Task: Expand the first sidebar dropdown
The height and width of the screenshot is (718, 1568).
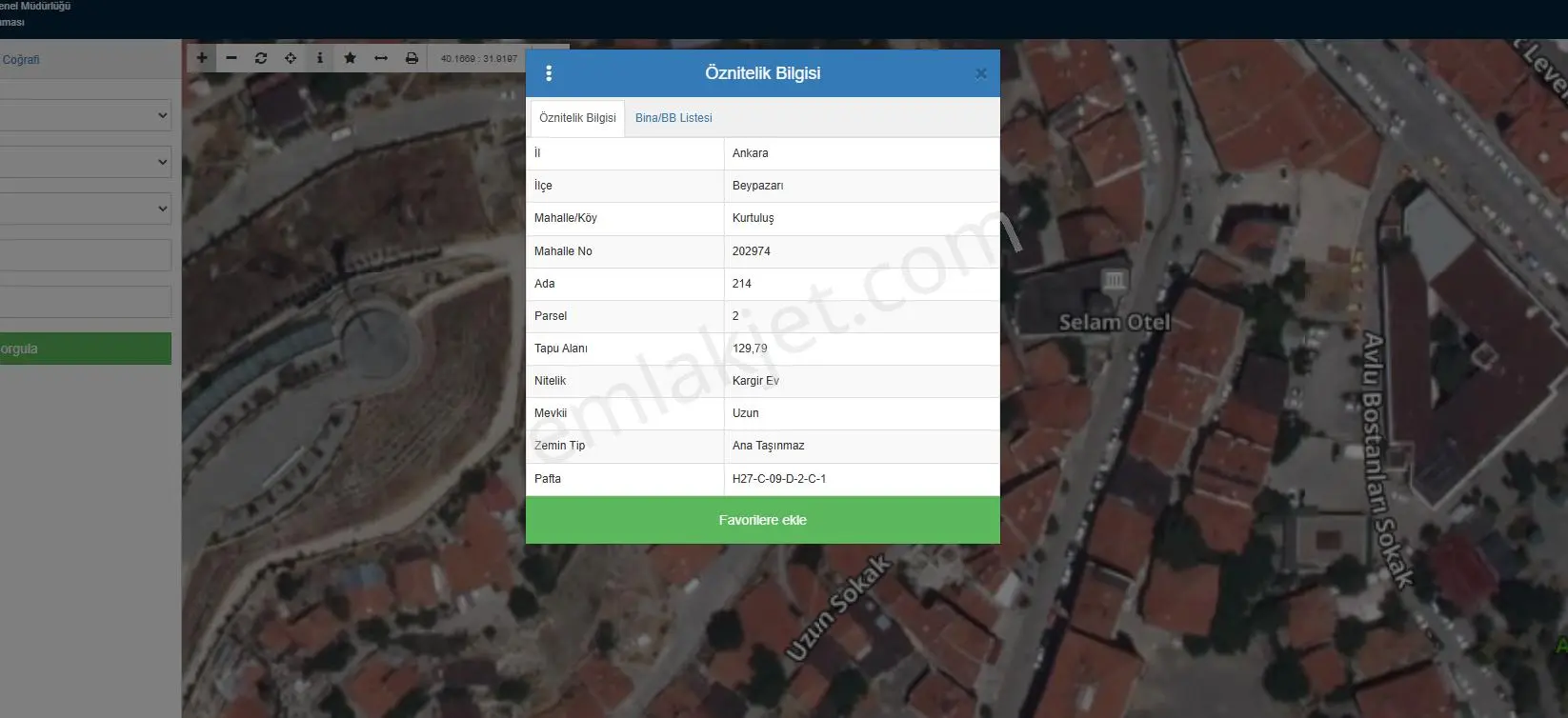Action: point(86,115)
